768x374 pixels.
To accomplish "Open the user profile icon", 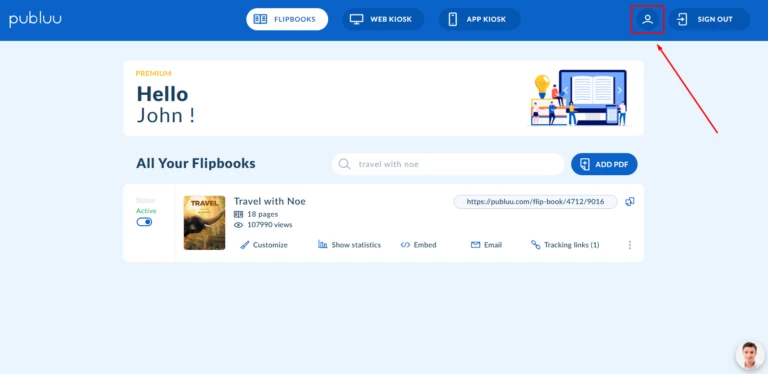I will coord(648,20).
